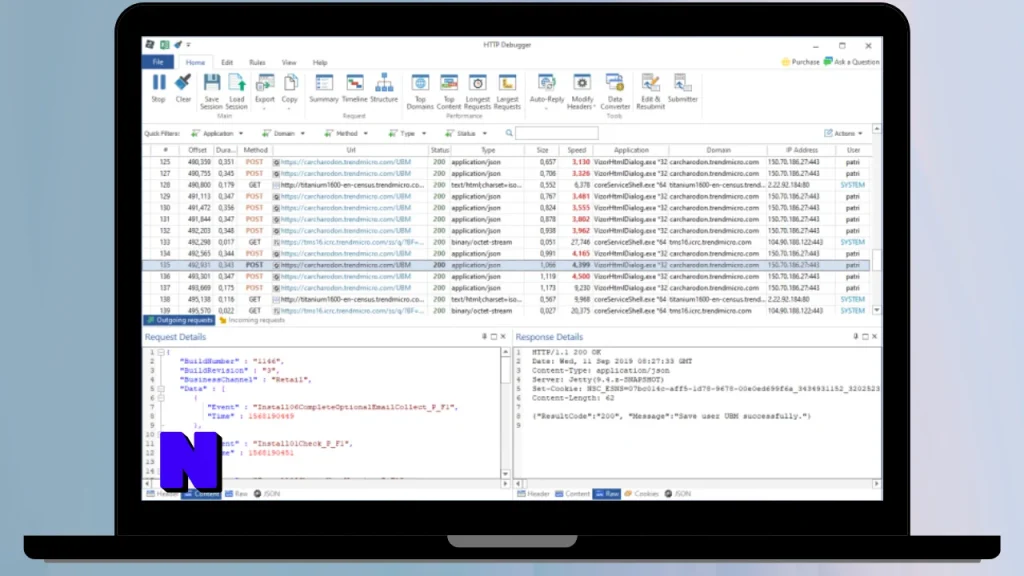Sort by the Speed column header
Viewport: 1024px width, 576px height.
pos(577,150)
